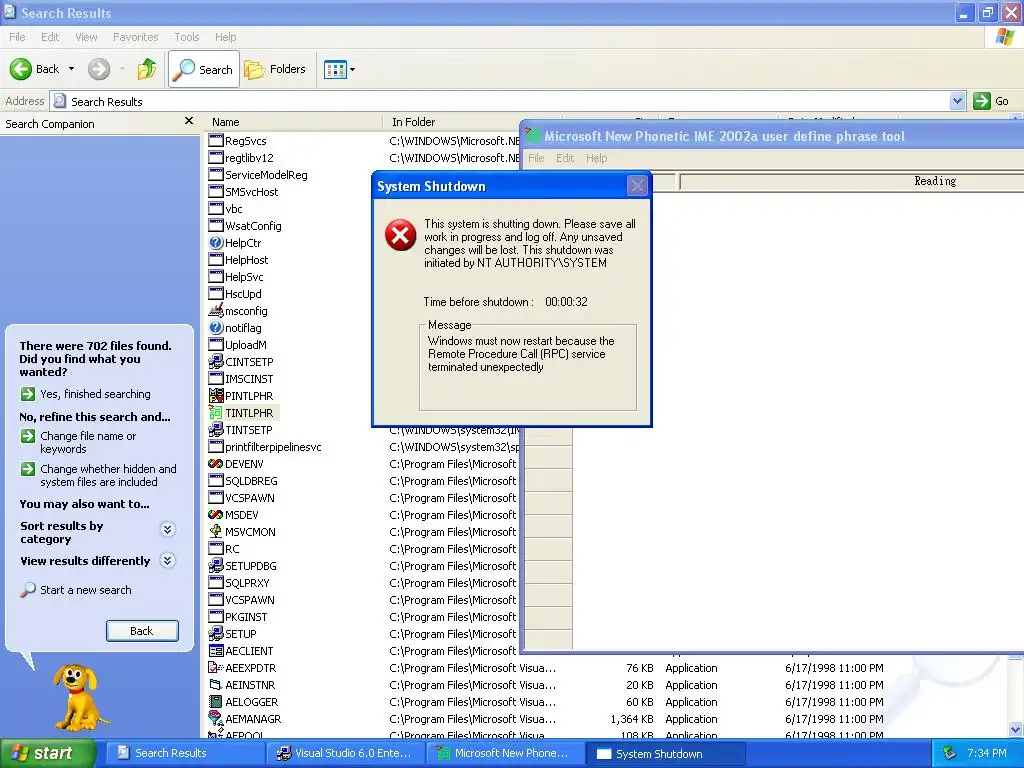
Task: Open the View menu in Search Results
Action: point(86,37)
